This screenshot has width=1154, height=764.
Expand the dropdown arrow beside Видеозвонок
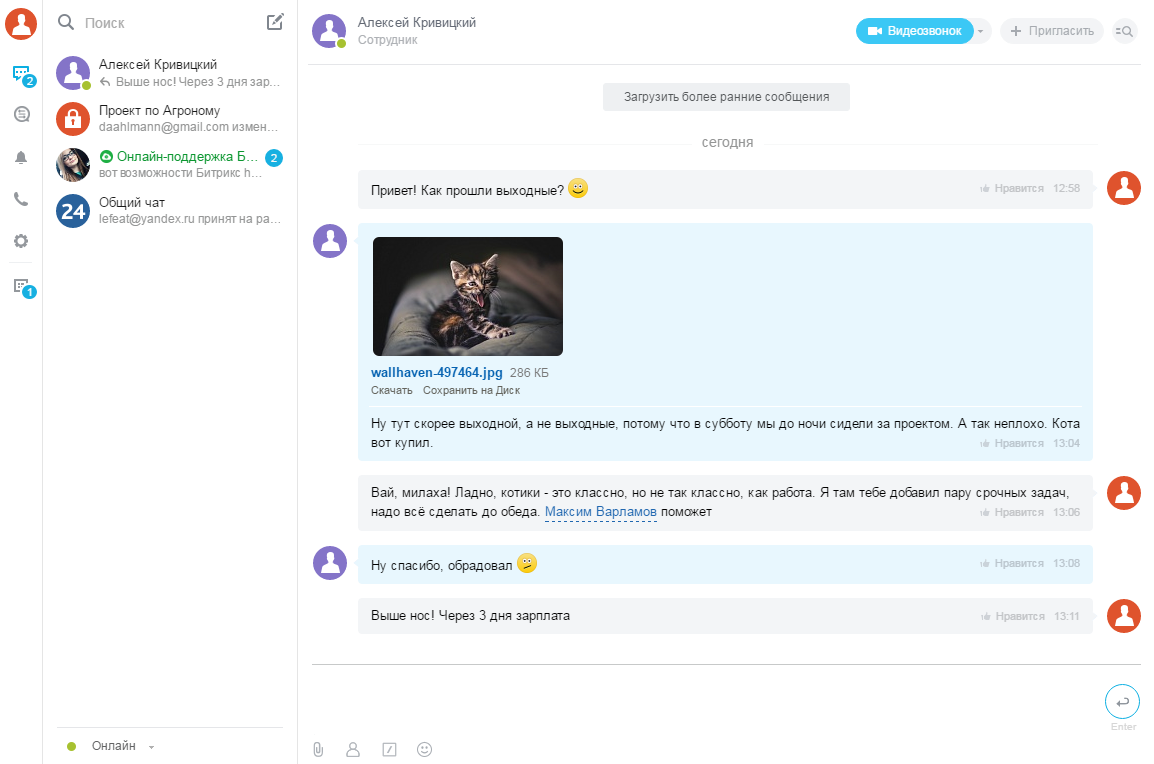click(x=981, y=31)
